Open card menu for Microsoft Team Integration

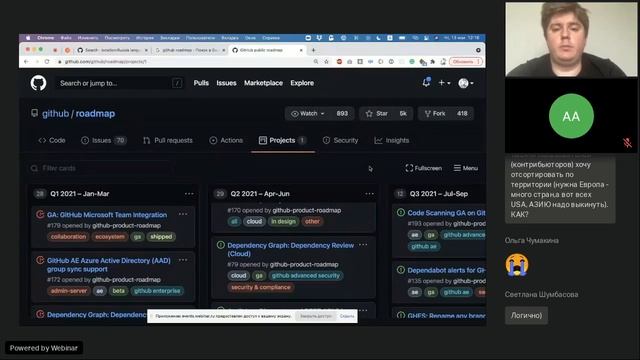[x=183, y=214]
